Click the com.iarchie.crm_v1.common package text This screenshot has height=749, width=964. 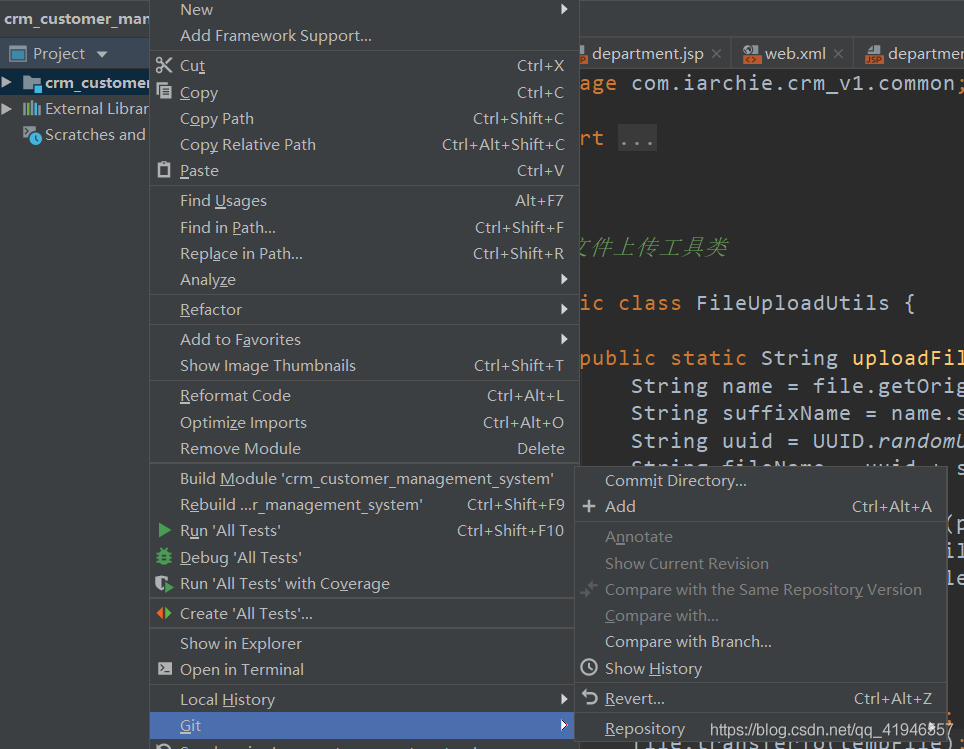[x=793, y=83]
